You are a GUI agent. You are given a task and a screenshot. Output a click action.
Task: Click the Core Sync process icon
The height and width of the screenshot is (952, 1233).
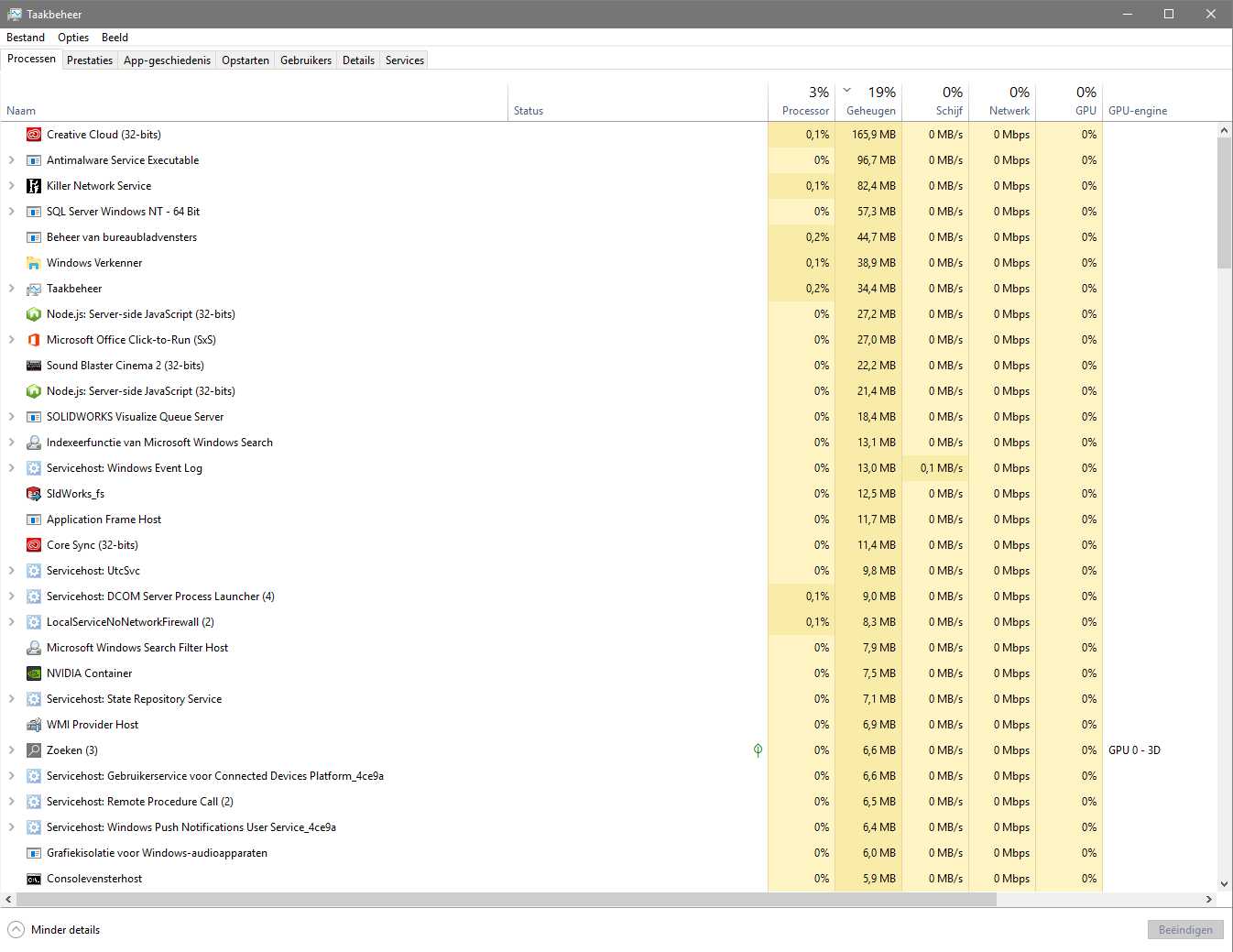34,545
